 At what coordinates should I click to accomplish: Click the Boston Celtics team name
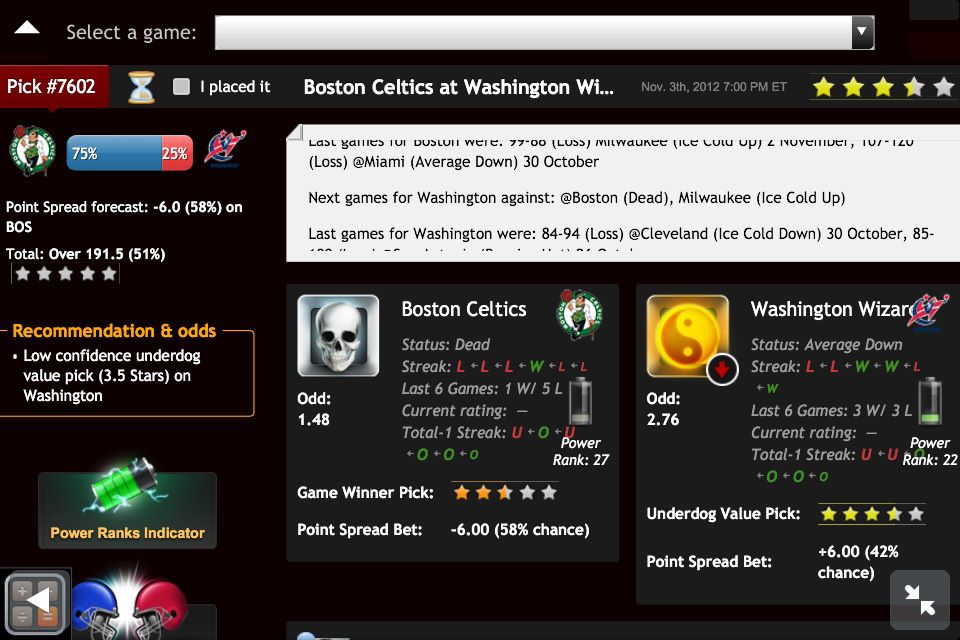463,309
